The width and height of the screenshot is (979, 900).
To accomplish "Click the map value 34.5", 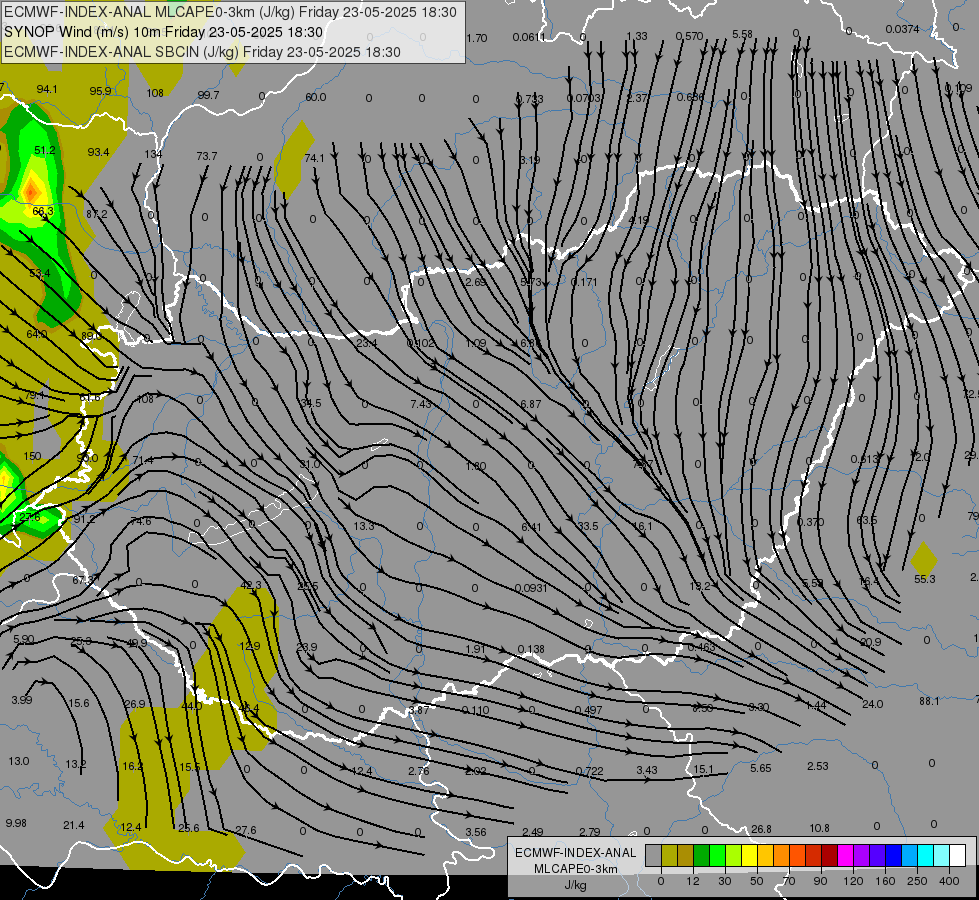I will click(x=310, y=403).
